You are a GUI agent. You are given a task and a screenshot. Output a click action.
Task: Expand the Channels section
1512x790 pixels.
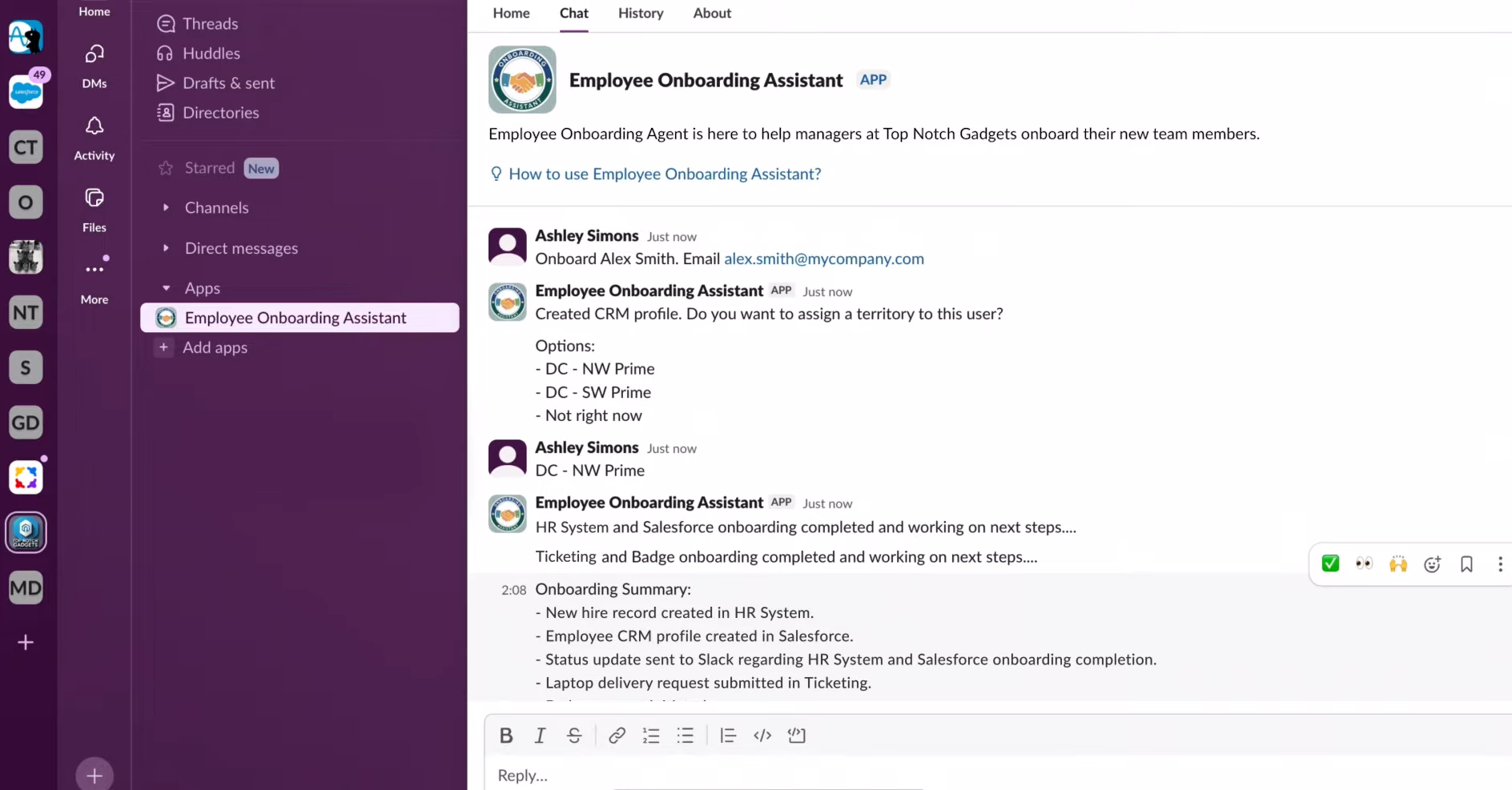point(166,207)
